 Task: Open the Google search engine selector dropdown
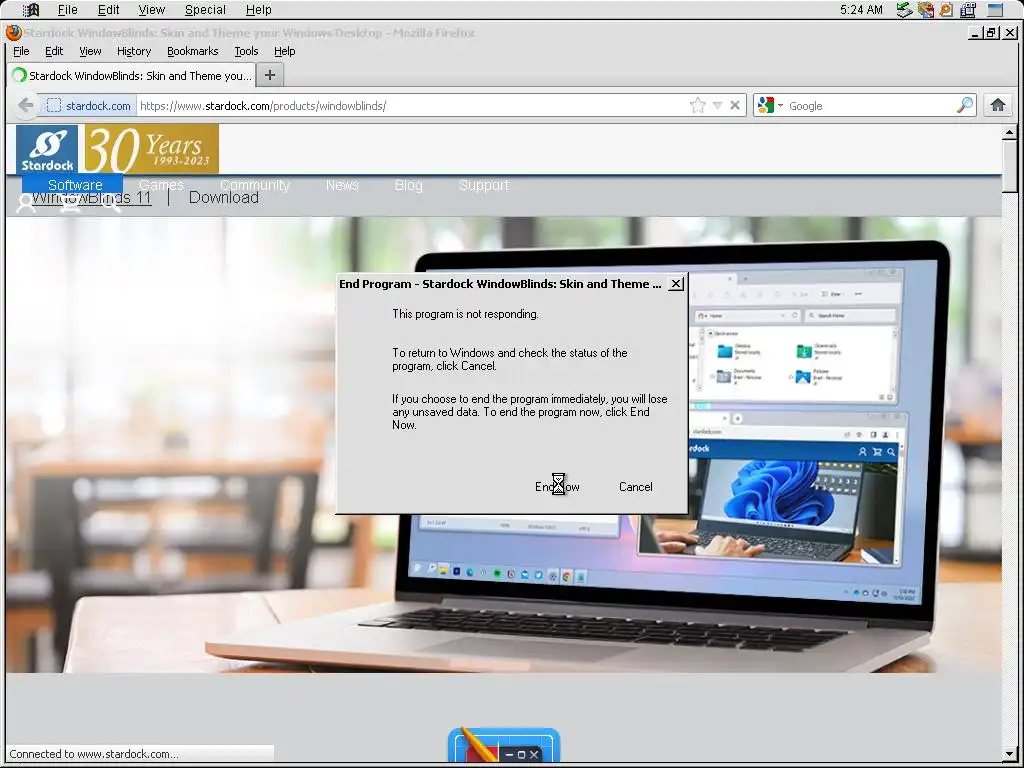pos(771,105)
